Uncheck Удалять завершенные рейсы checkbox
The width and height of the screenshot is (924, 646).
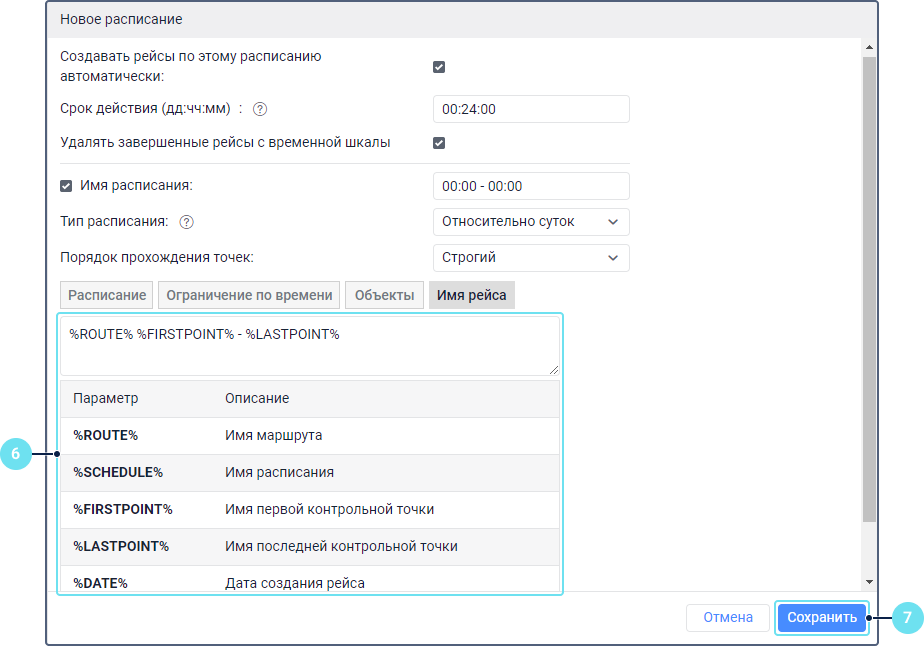(x=439, y=143)
